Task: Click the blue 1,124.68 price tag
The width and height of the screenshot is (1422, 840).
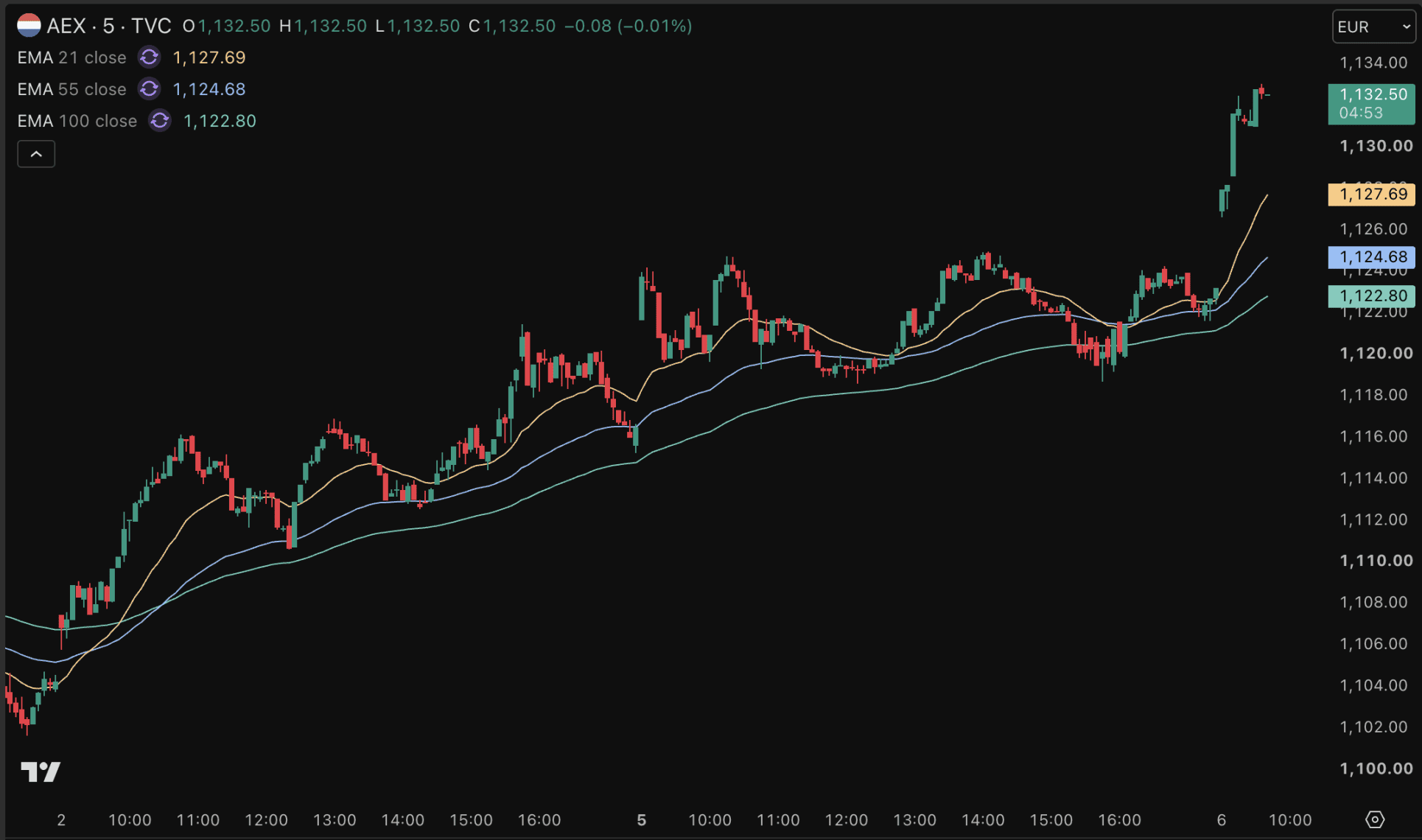Action: [x=1372, y=257]
